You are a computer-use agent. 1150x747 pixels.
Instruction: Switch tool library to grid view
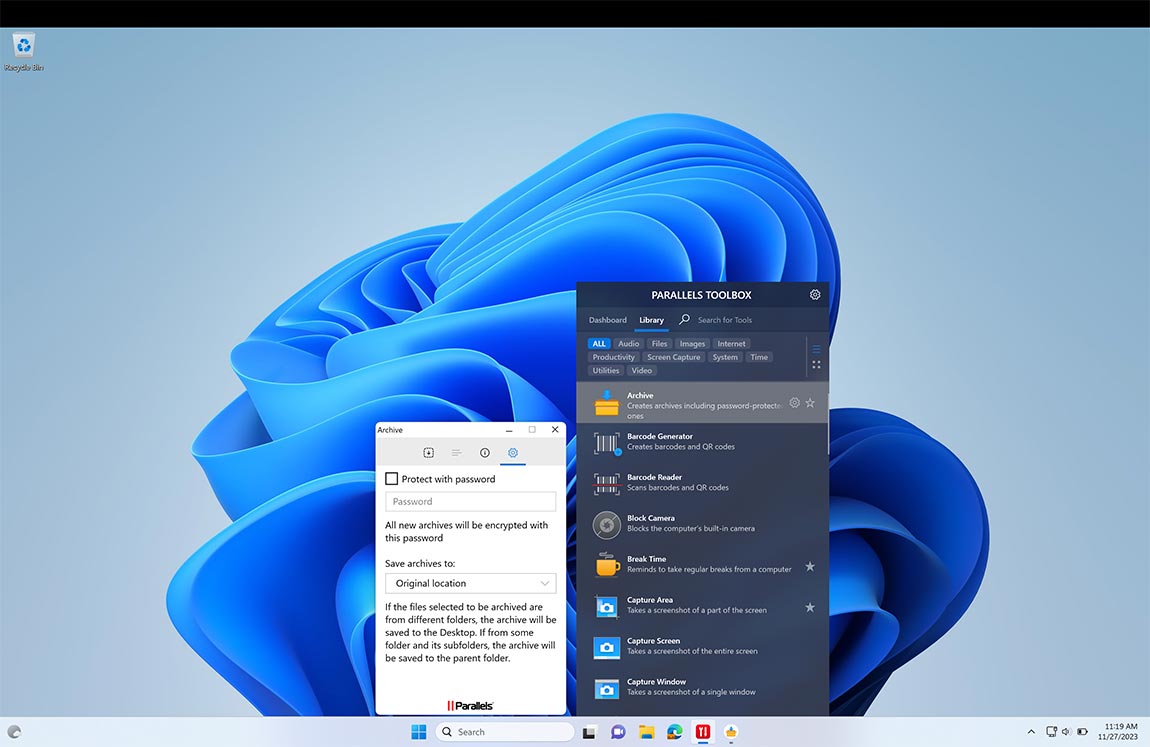tap(816, 364)
